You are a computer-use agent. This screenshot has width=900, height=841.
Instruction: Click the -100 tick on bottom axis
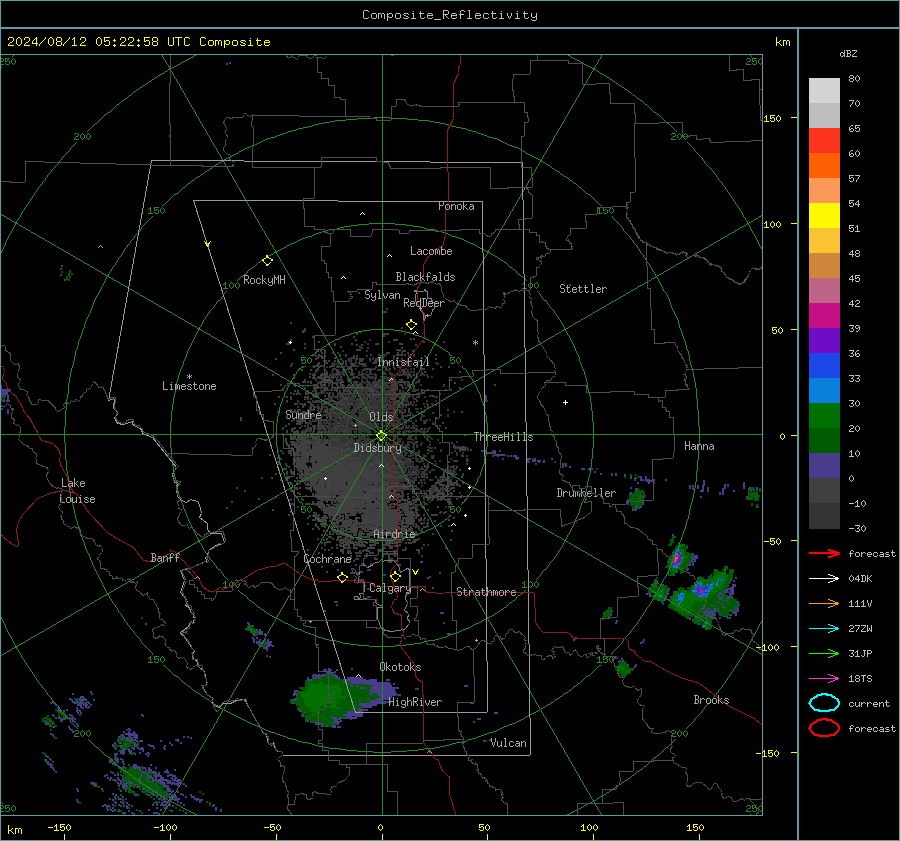point(165,828)
